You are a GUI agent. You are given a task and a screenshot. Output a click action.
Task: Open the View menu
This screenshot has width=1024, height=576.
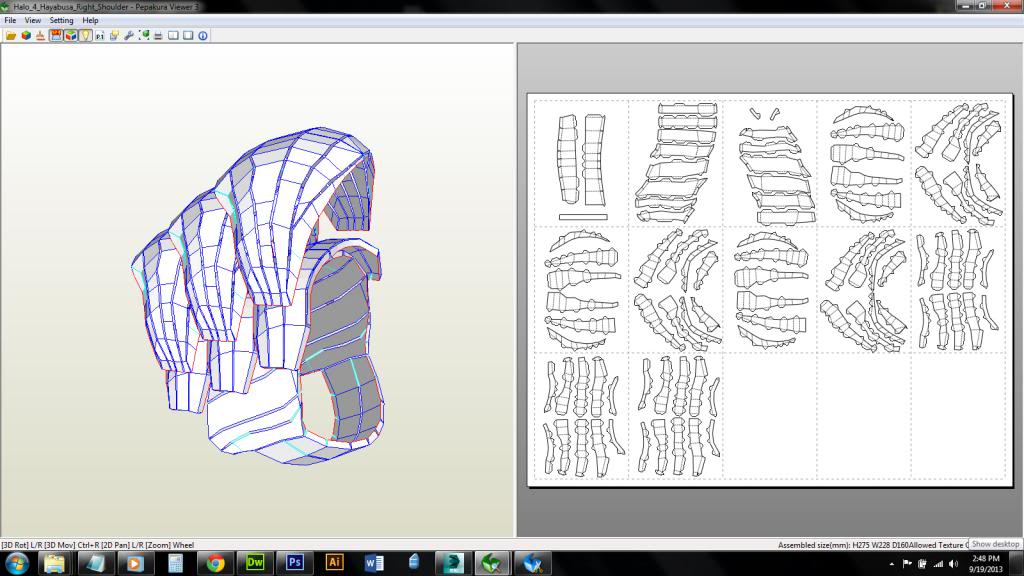pos(33,20)
